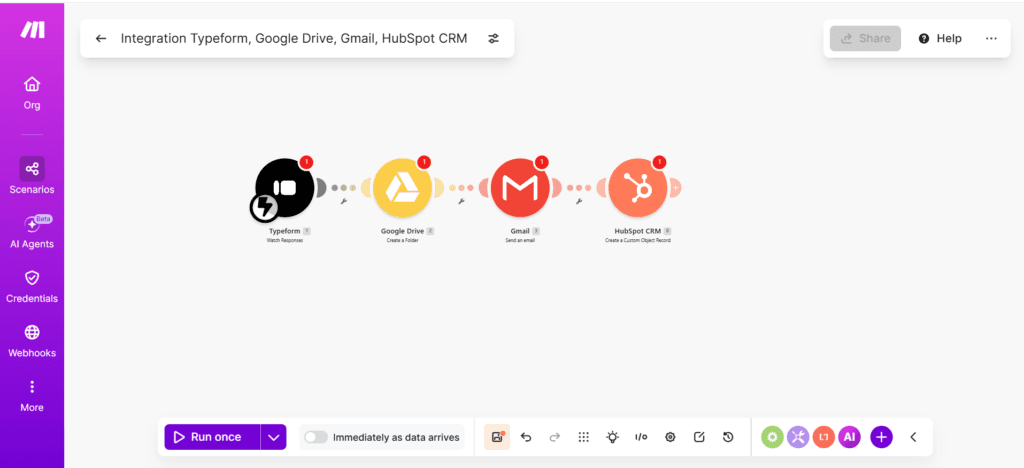The image size is (1024, 468).
Task: Click the Make logo in sidebar
Action: click(32, 29)
